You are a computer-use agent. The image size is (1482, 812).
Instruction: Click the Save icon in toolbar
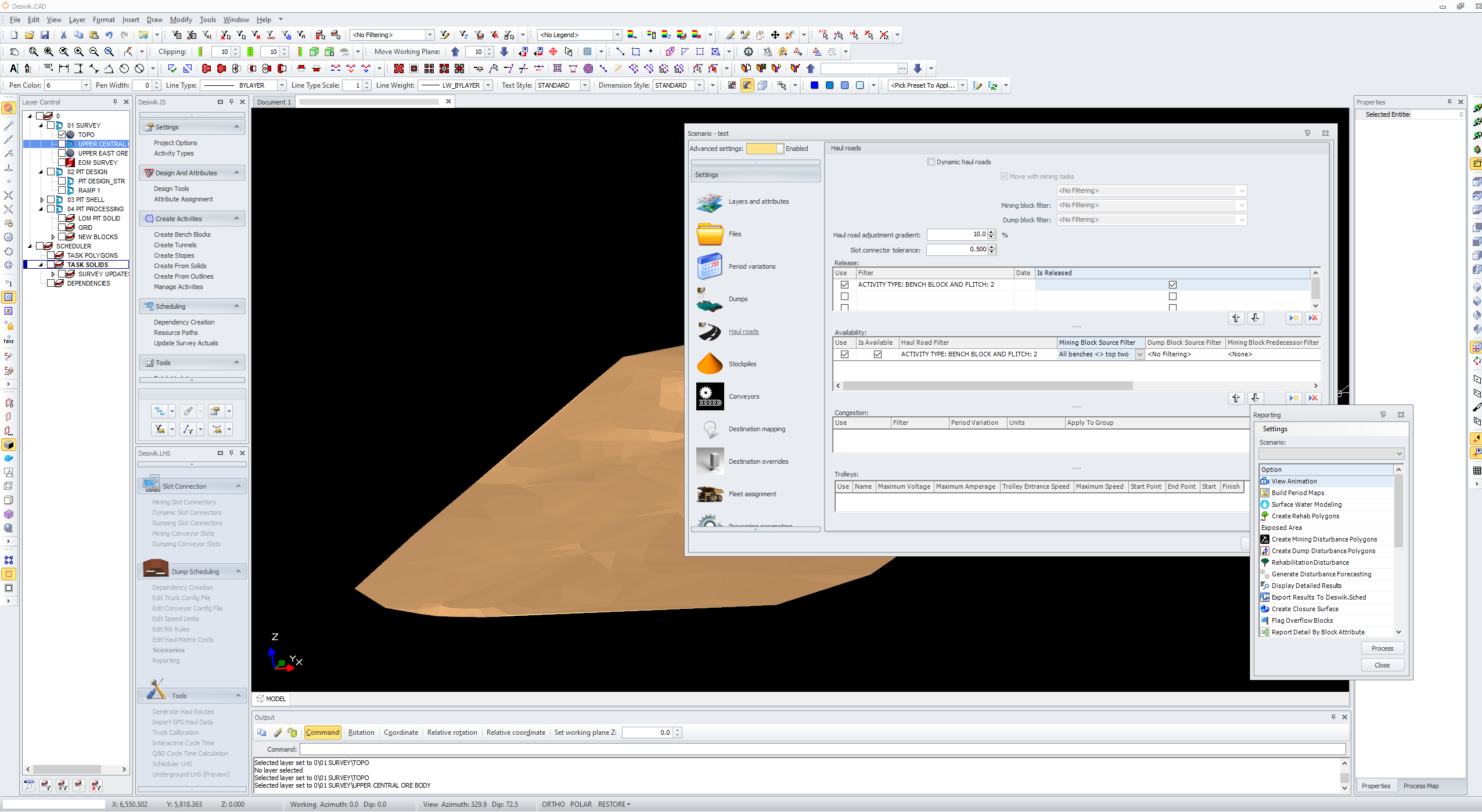(45, 35)
